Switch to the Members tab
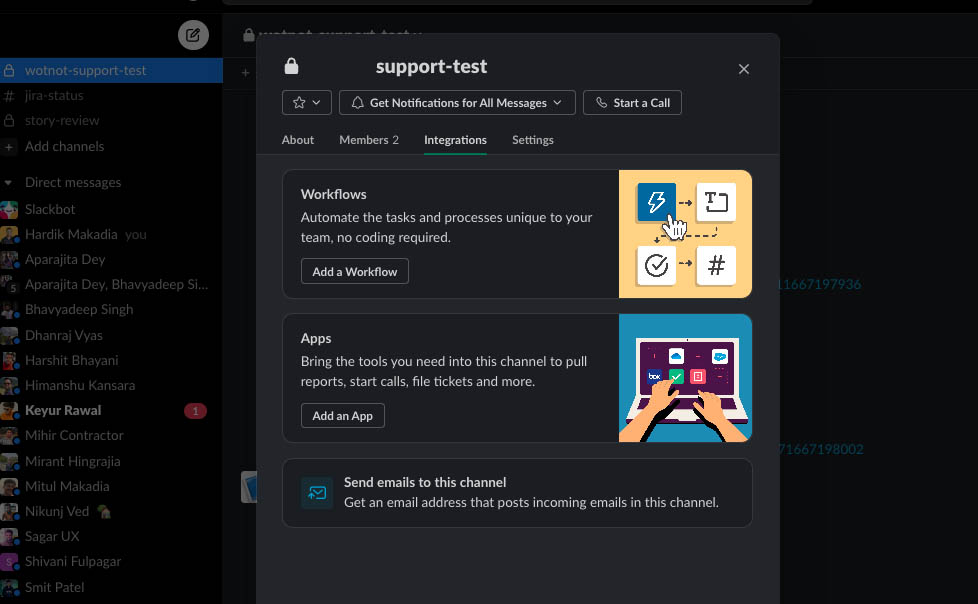This screenshot has height=604, width=978. [368, 140]
